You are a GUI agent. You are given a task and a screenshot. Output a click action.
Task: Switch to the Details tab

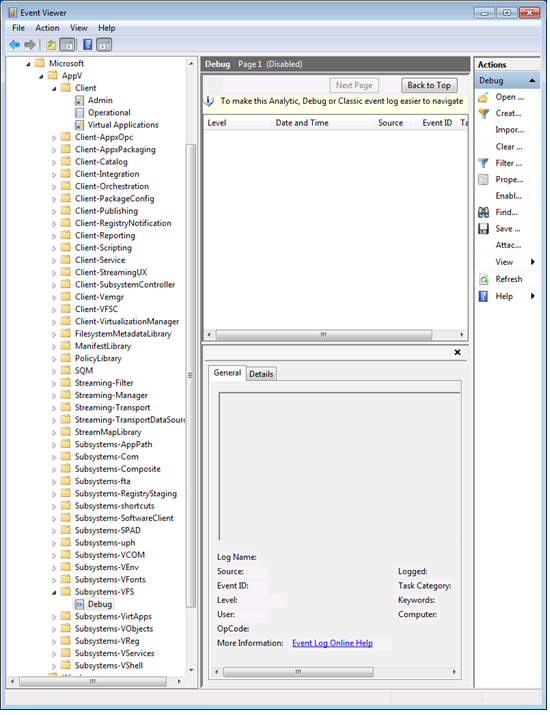[x=261, y=373]
